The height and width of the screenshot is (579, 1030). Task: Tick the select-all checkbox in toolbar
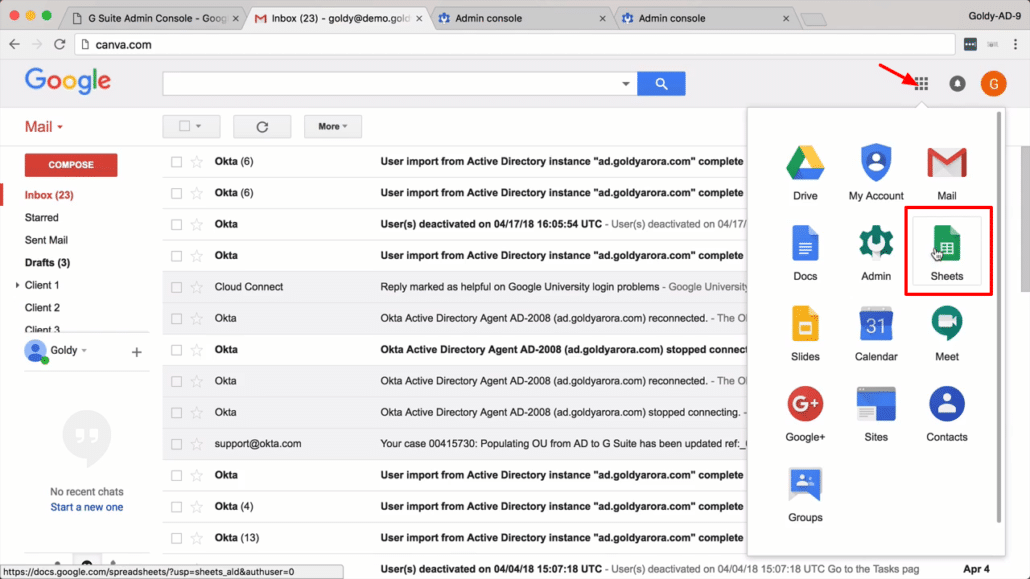(185, 126)
